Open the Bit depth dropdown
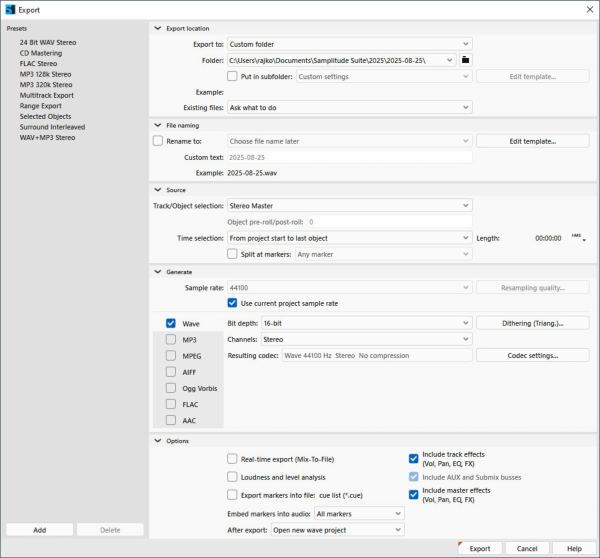 [367, 323]
